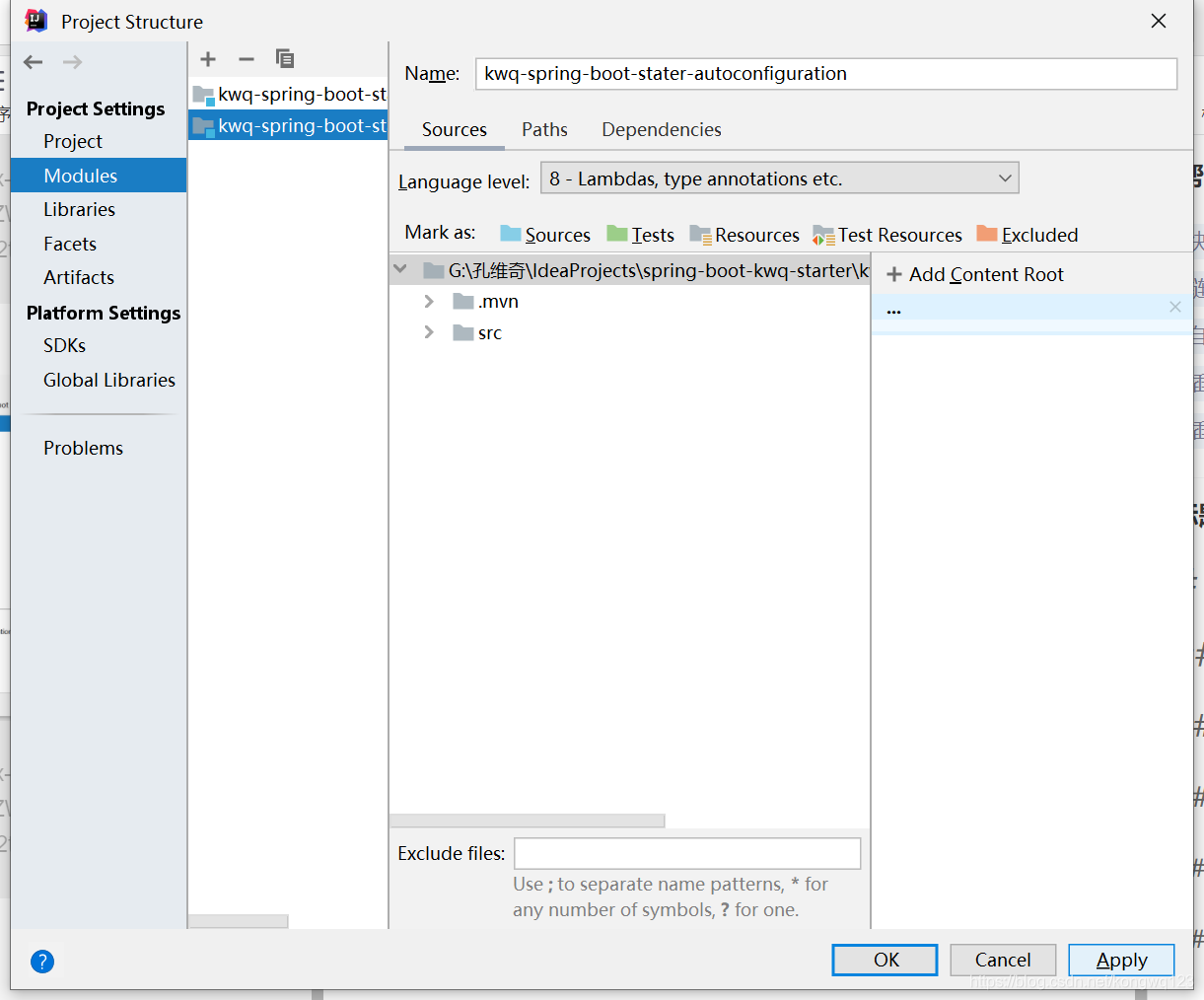Switch to the Dependencies tab
The image size is (1204, 1000).
(662, 129)
